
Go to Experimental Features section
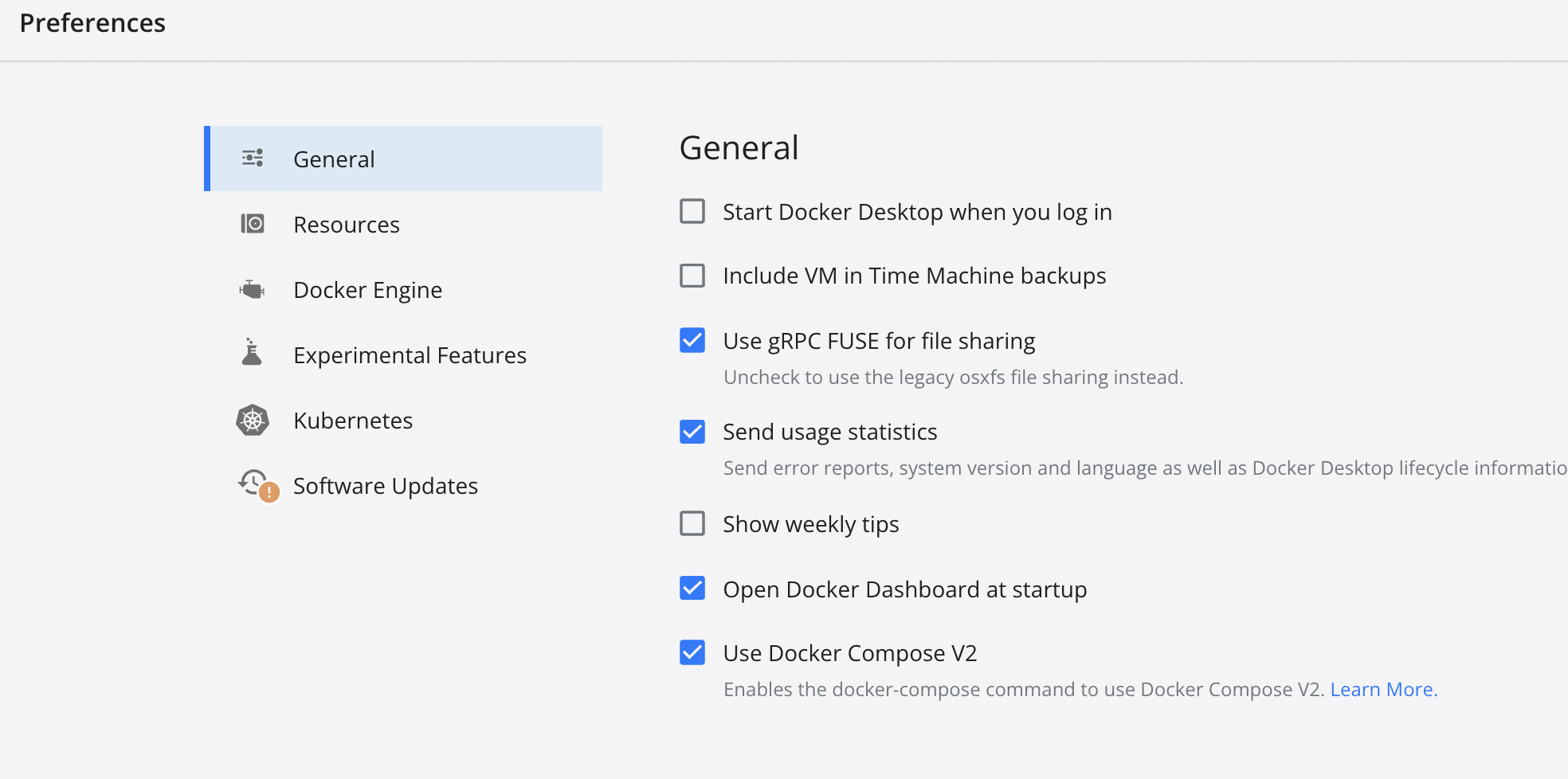coord(403,354)
